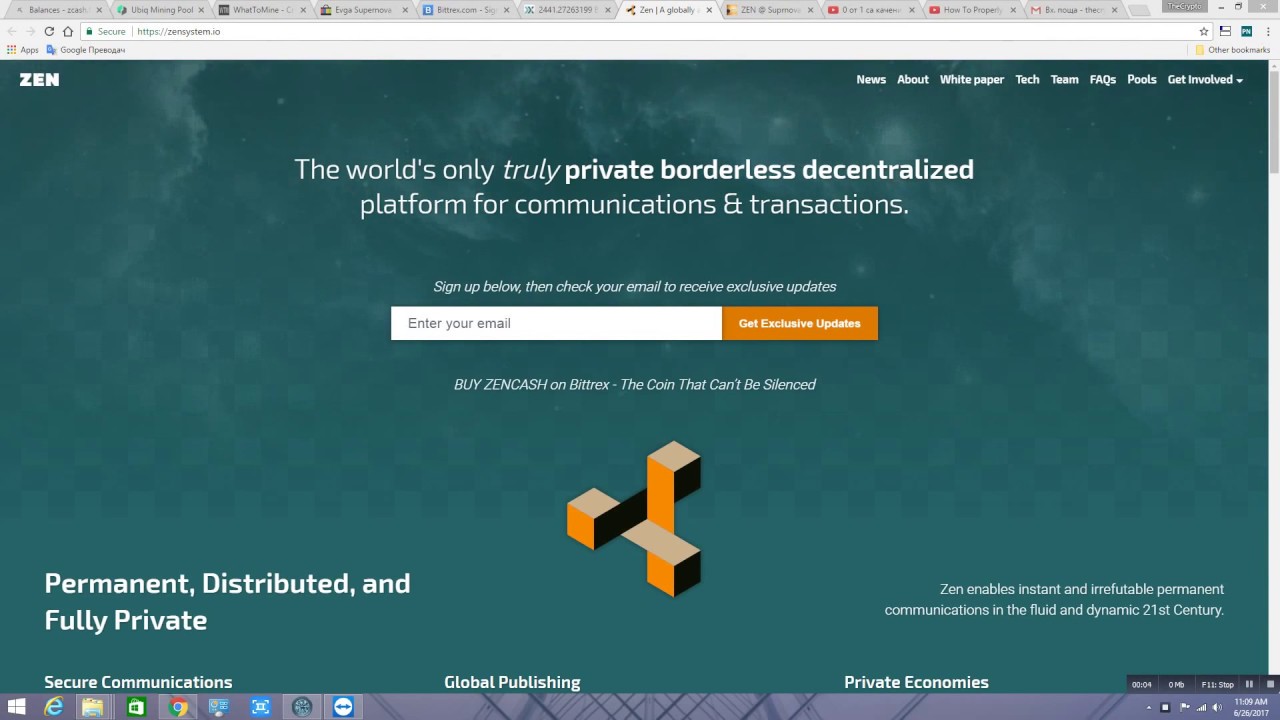Image resolution: width=1280 pixels, height=720 pixels.
Task: Open the Windows Store taskbar icon
Action: coord(136,707)
